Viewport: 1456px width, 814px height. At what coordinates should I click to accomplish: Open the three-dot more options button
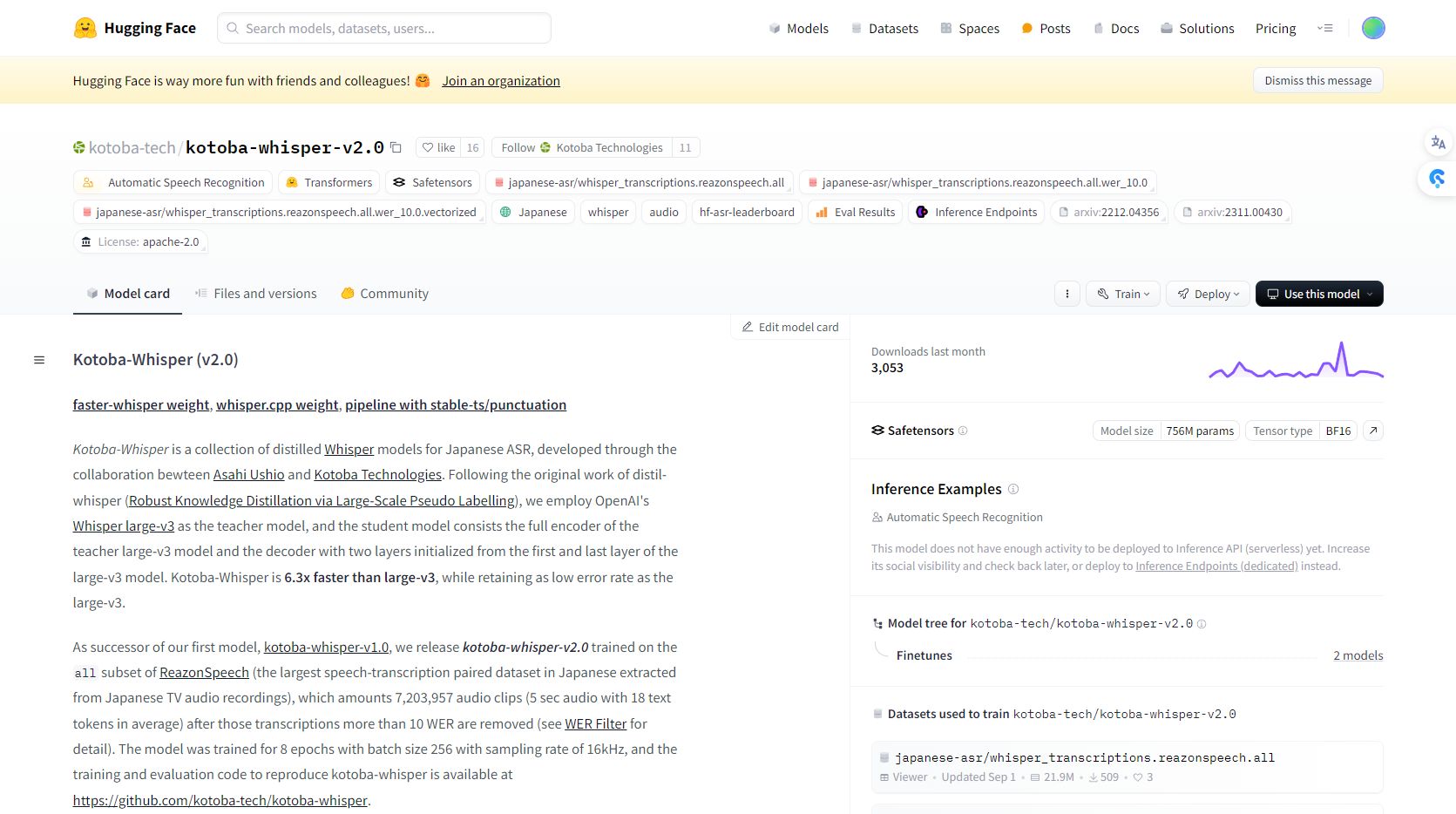[x=1067, y=294]
